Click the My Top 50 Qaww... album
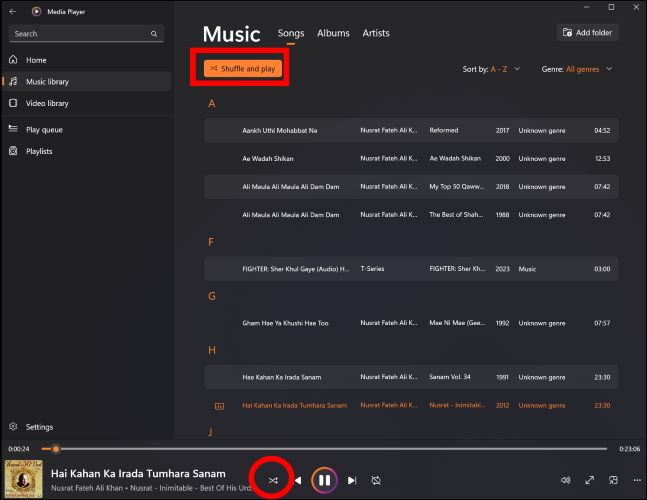This screenshot has width=647, height=500. [457, 186]
